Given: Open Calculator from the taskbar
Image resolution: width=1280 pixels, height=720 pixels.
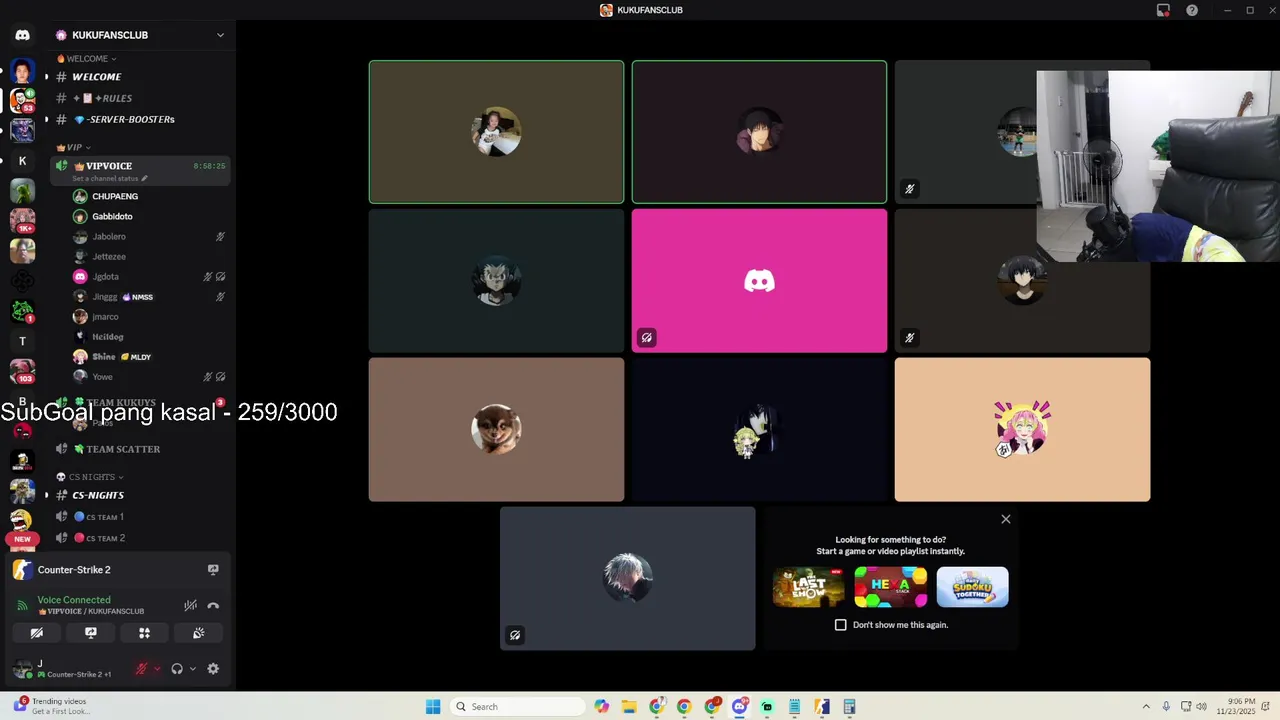Looking at the screenshot, I should pos(849,707).
